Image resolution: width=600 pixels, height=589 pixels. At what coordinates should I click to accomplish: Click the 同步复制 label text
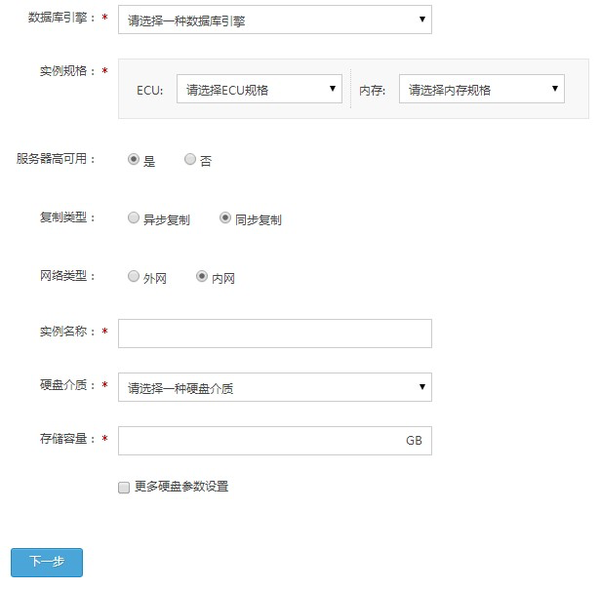coord(258,219)
